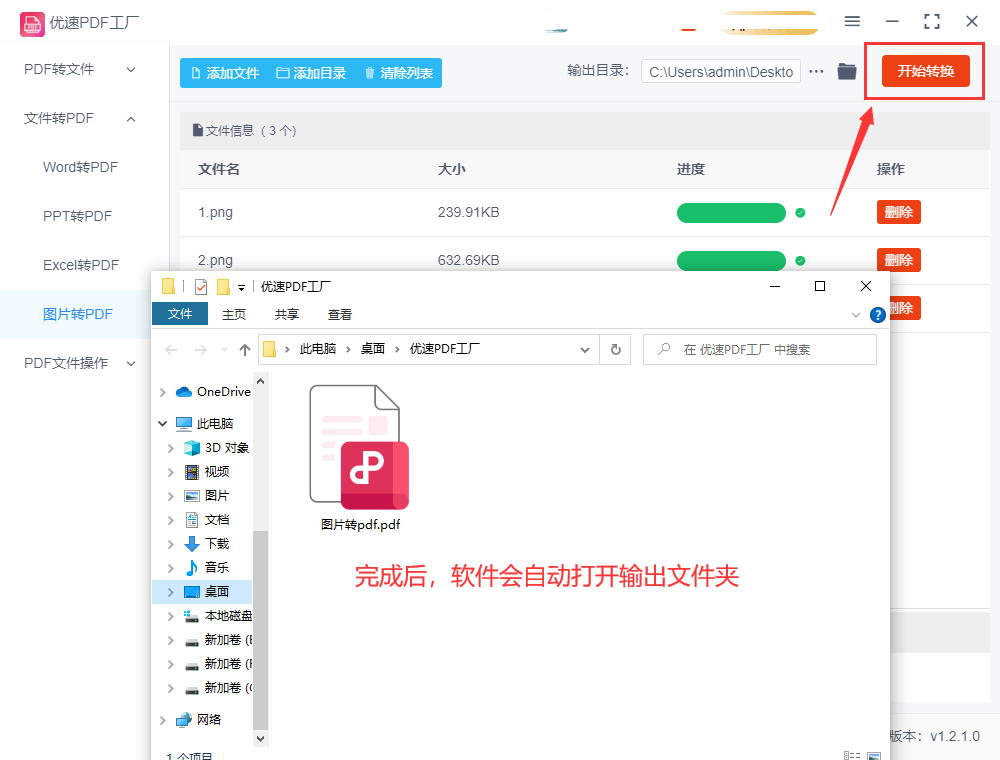Click green check icon of 2.png row
Viewport: 1000px width, 760px height.
[800, 261]
